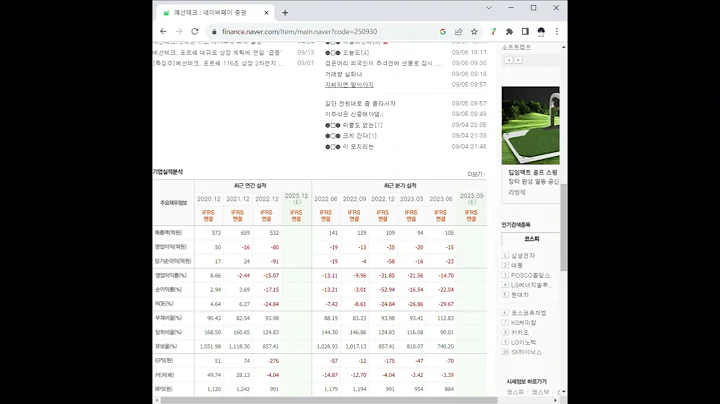This screenshot has height=404, width=720.
Task: Open post '거래량 실화냐'
Action: coord(343,74)
